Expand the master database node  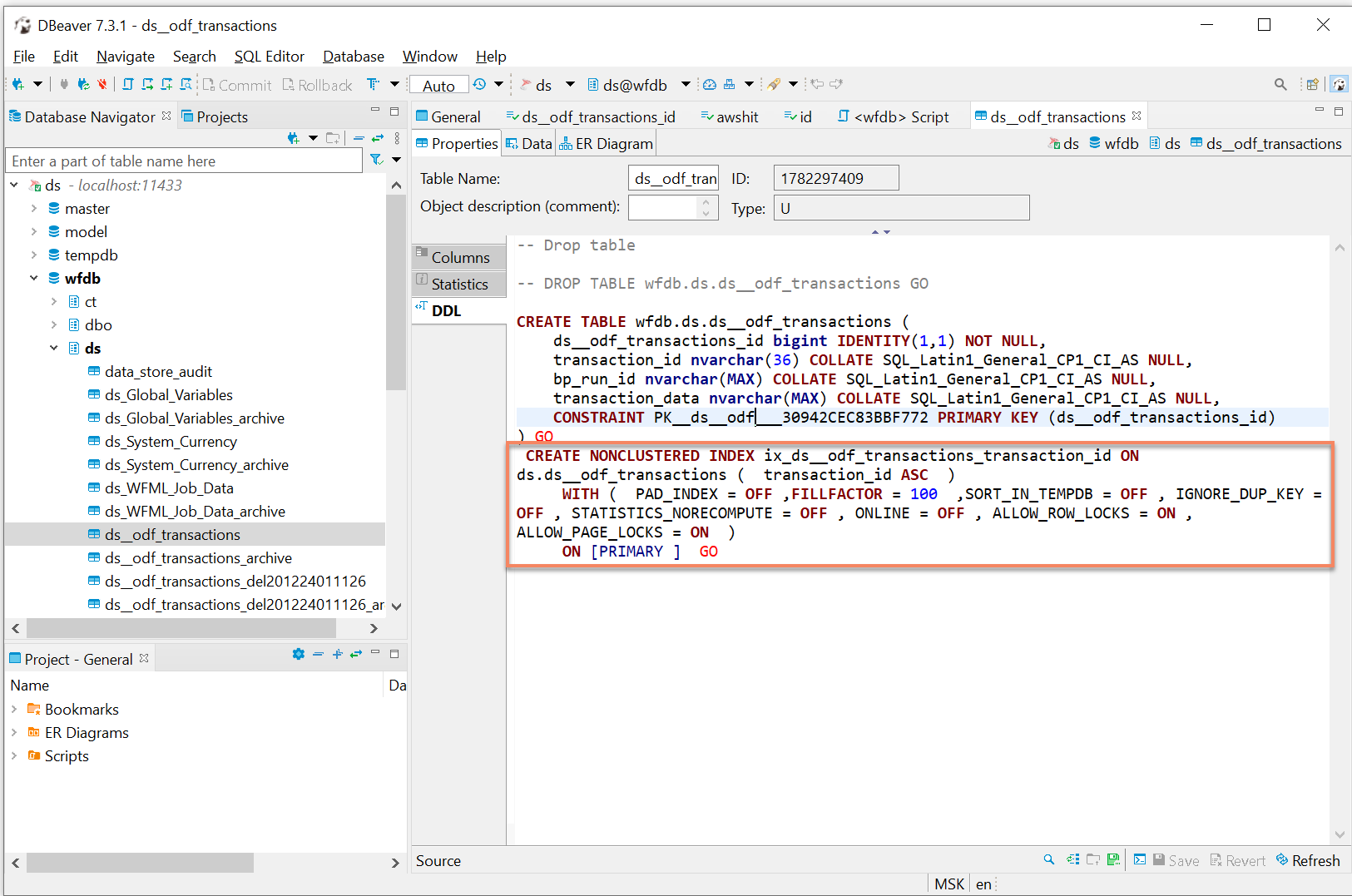pos(34,209)
